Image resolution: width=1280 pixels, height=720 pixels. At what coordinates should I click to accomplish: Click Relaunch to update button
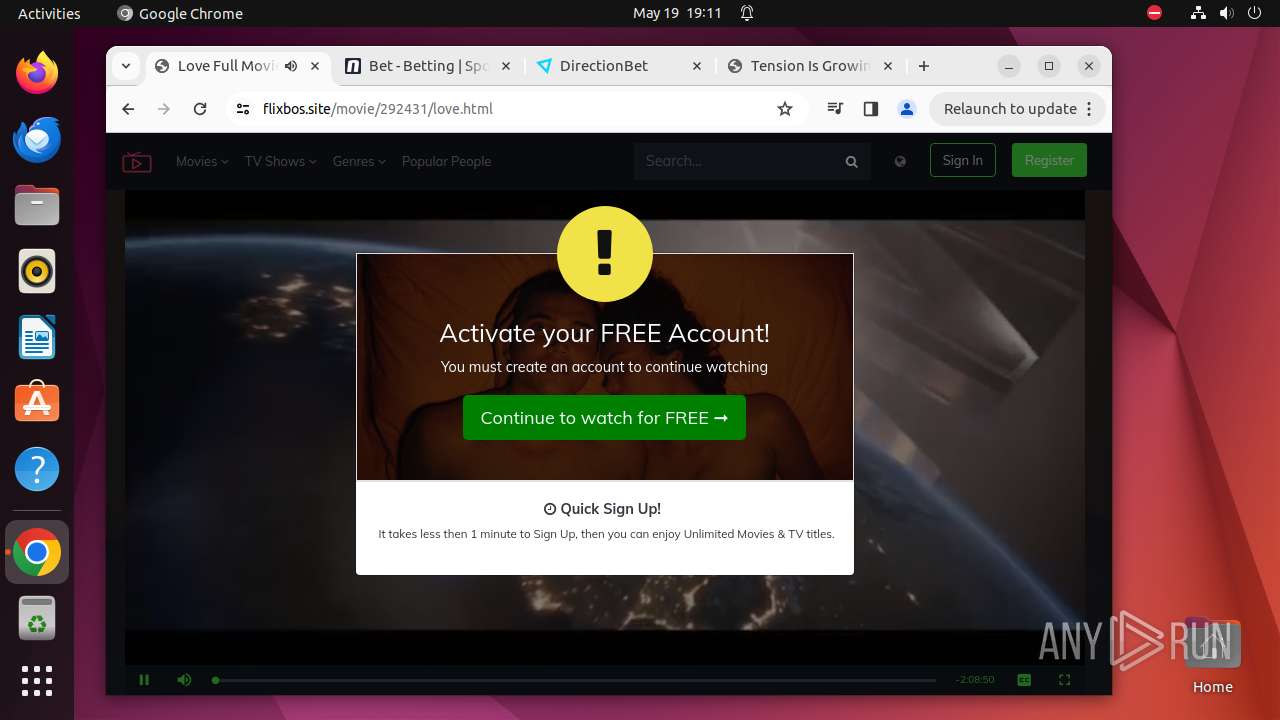pyautogui.click(x=1010, y=109)
